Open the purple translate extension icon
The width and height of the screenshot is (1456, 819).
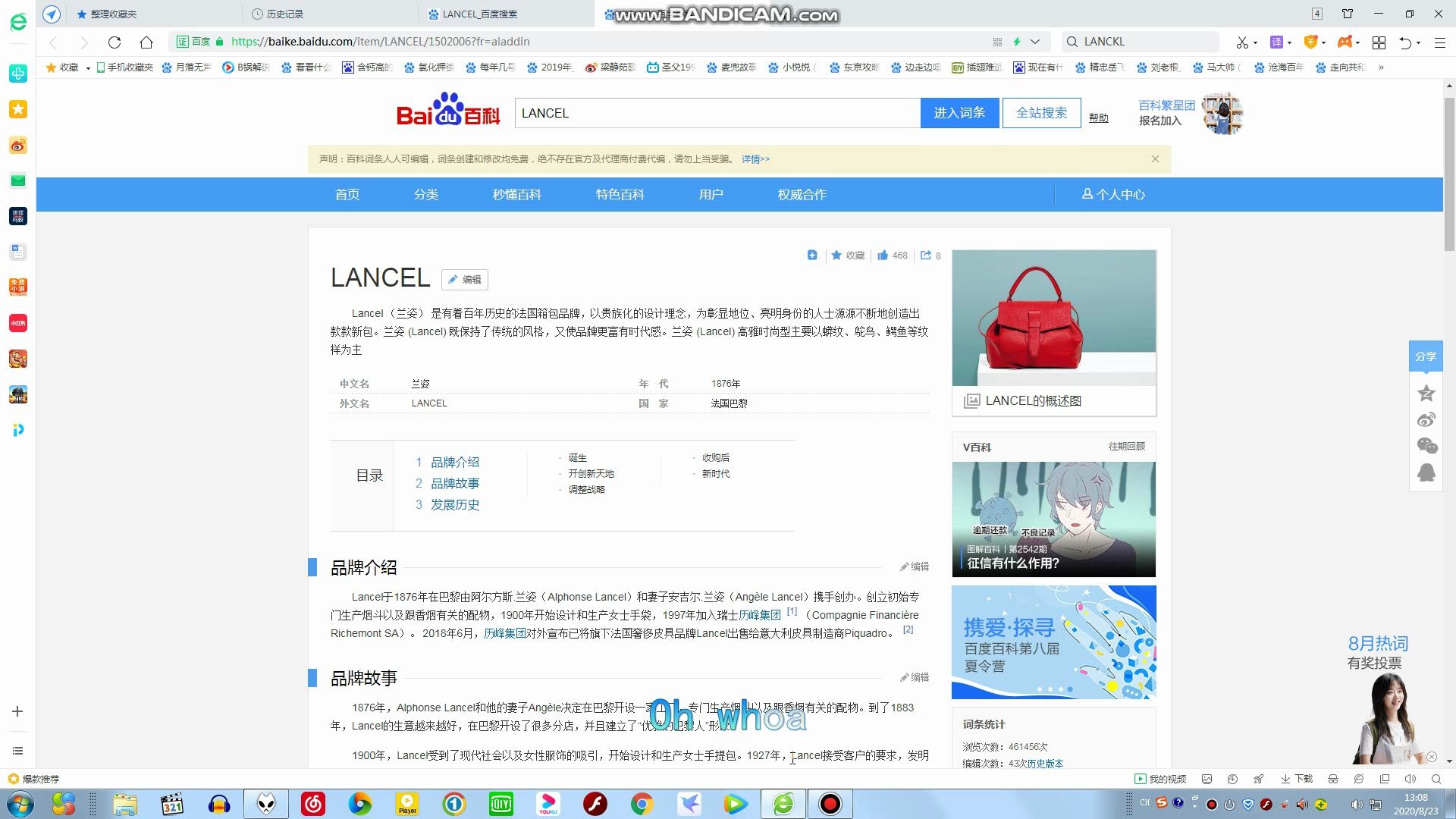point(1277,42)
